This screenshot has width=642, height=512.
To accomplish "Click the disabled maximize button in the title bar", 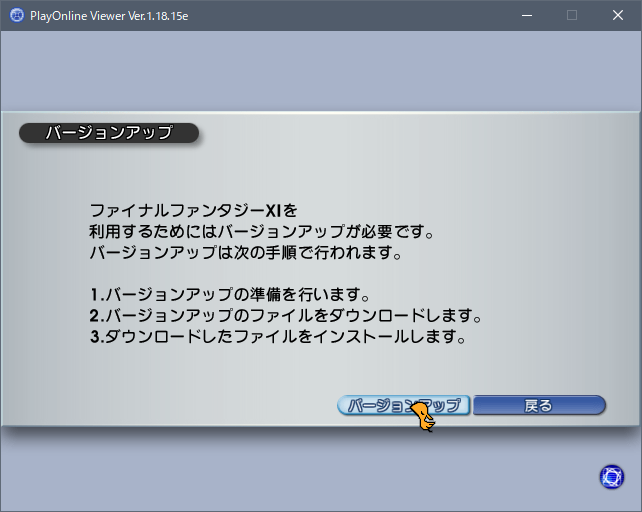I will click(572, 16).
